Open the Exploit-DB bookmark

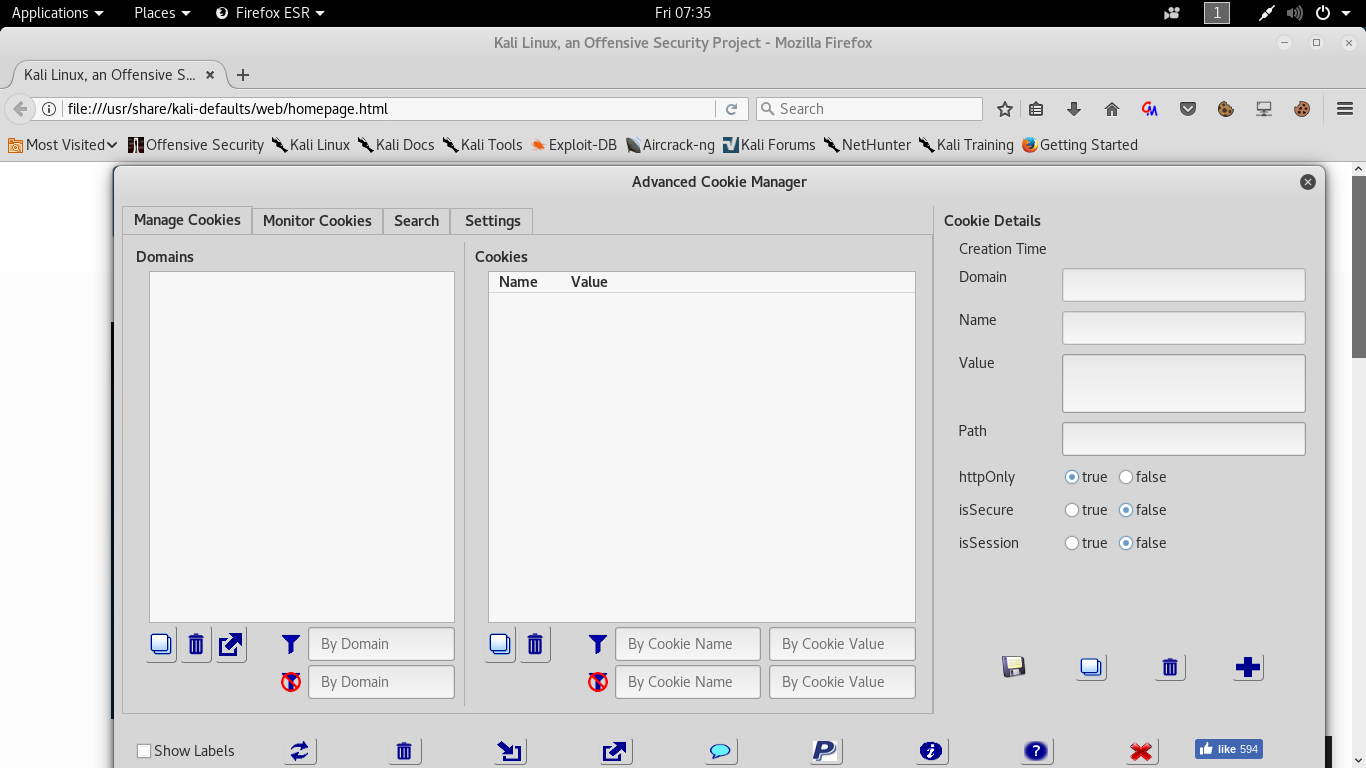[574, 145]
